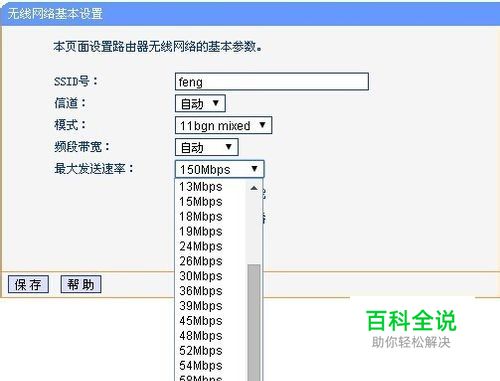Open the 信道 dropdown set to 自动
The image size is (500, 381).
coord(200,103)
